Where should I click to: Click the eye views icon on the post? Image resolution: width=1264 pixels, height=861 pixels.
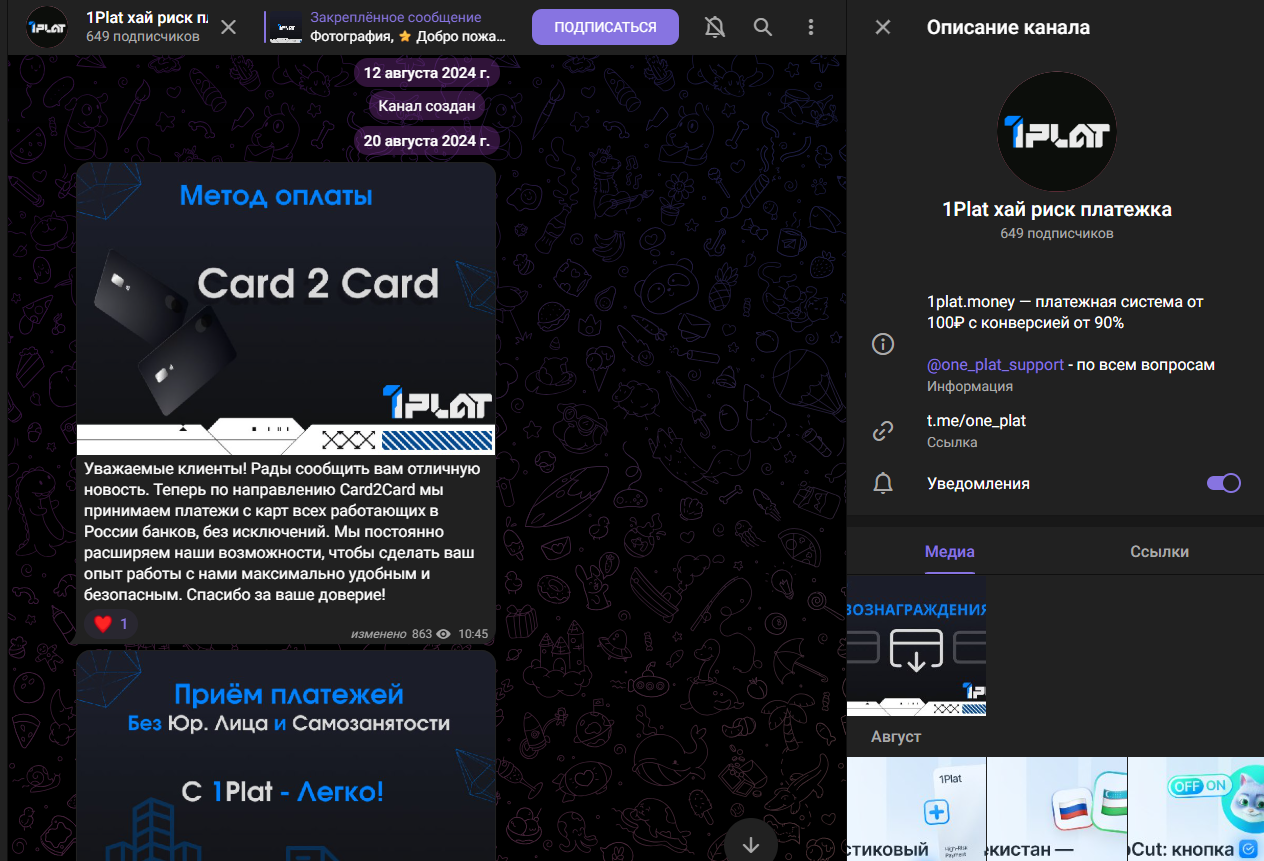click(x=443, y=634)
